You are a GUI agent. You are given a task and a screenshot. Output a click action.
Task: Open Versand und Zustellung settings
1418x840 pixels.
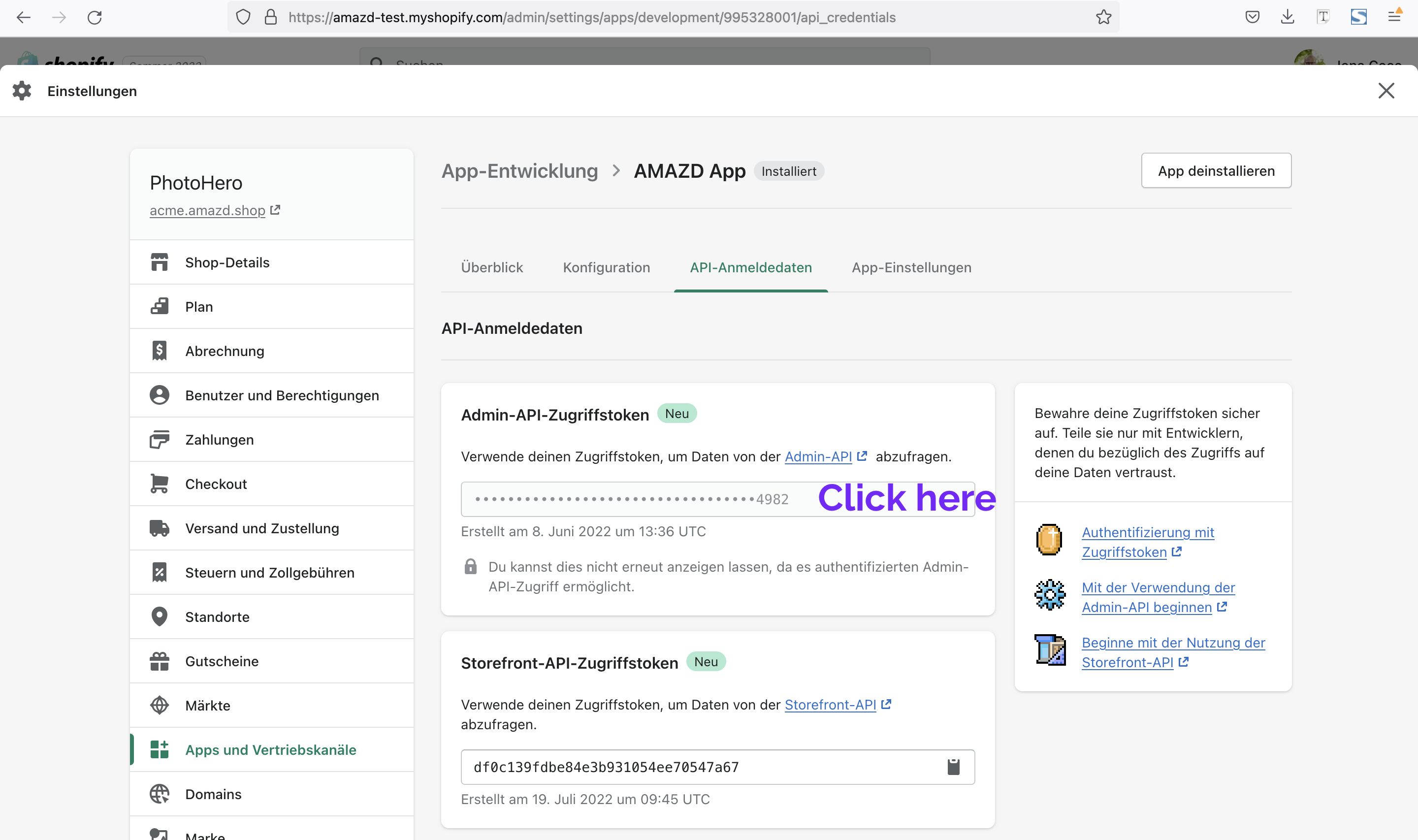(x=272, y=528)
